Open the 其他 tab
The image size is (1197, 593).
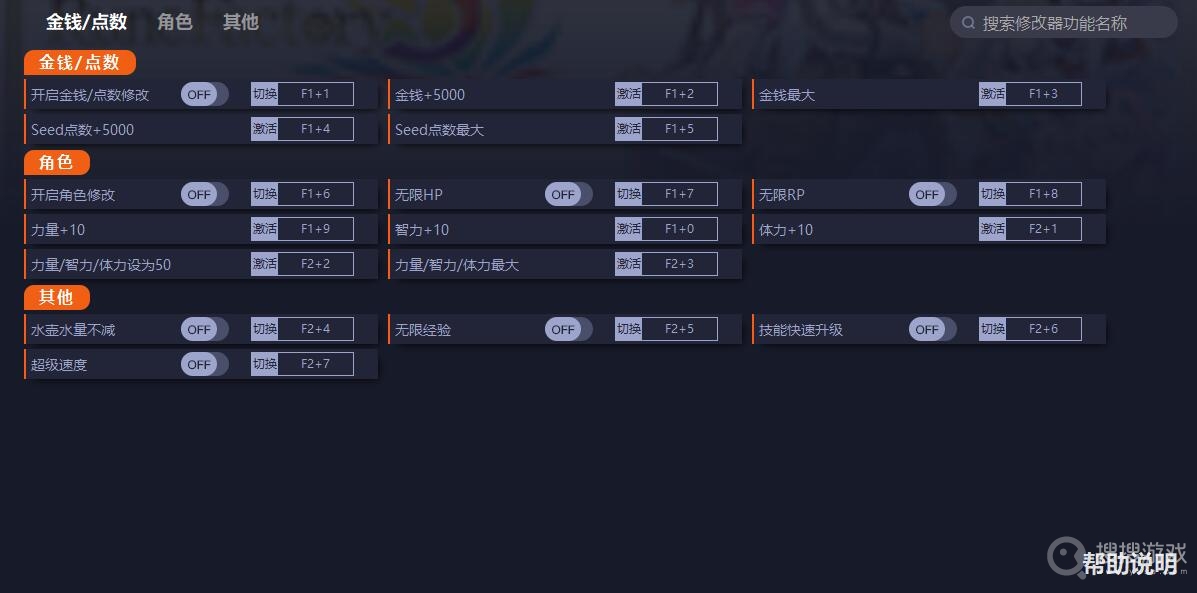(240, 22)
